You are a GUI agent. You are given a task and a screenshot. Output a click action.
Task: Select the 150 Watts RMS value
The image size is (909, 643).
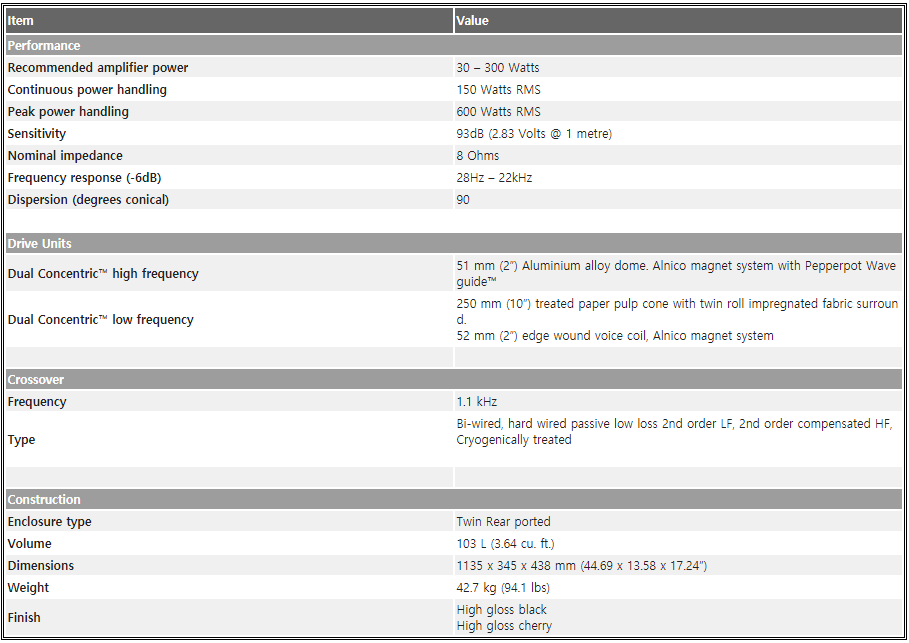(x=499, y=90)
